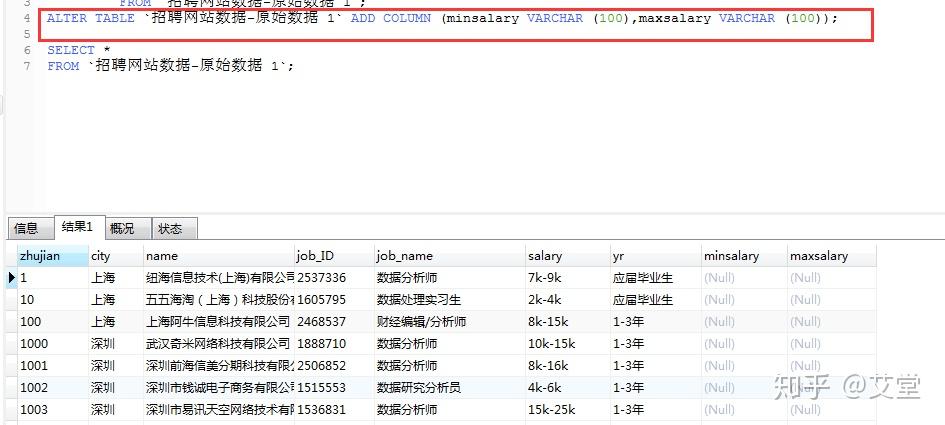Screen dimensions: 945x425
Task: Click the yr column header
Action: tap(656, 256)
